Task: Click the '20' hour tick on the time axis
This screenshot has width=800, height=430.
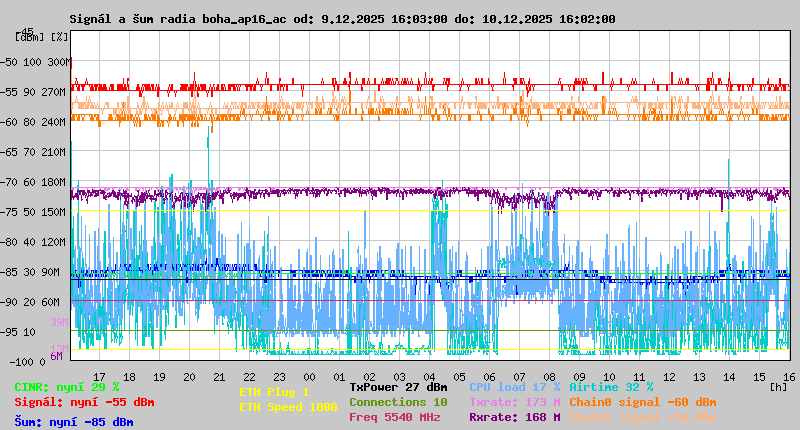Action: pos(190,375)
